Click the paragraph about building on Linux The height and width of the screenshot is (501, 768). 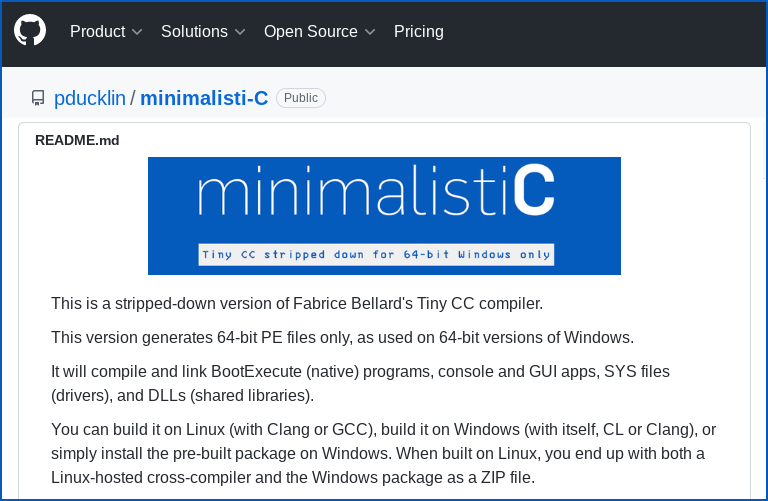coord(383,454)
